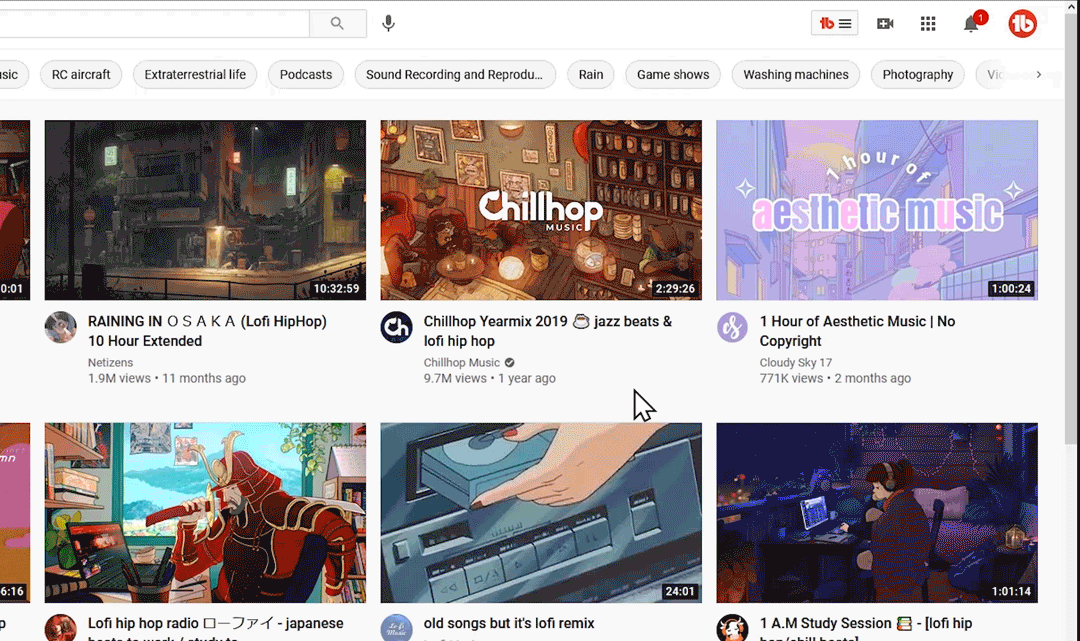Open channel avatar beside 1 A.M Study Session
1080x641 pixels.
pos(732,627)
